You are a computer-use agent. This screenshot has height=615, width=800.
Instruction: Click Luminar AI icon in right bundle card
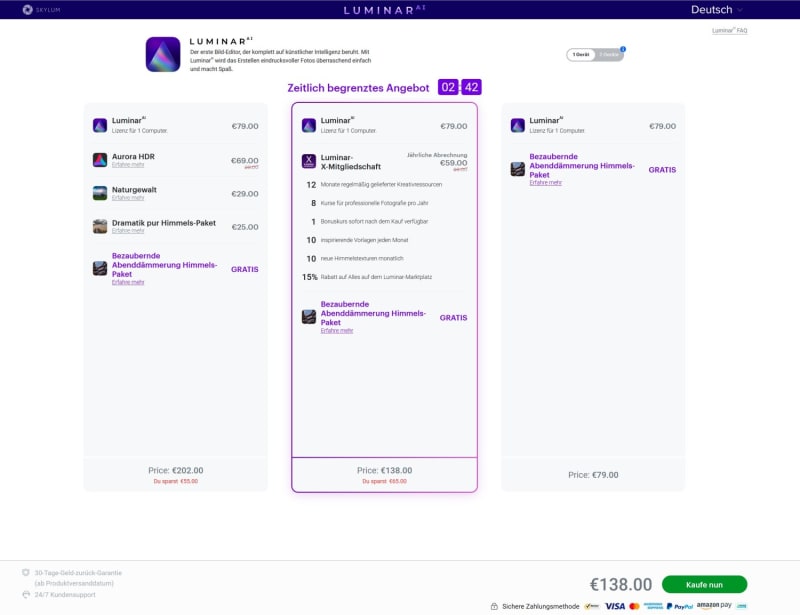click(x=517, y=125)
